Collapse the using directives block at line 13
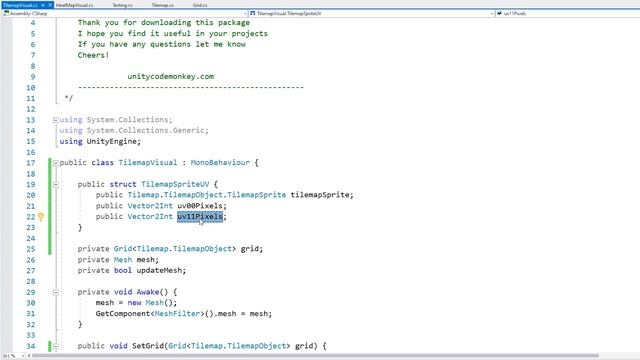 pos(56,120)
